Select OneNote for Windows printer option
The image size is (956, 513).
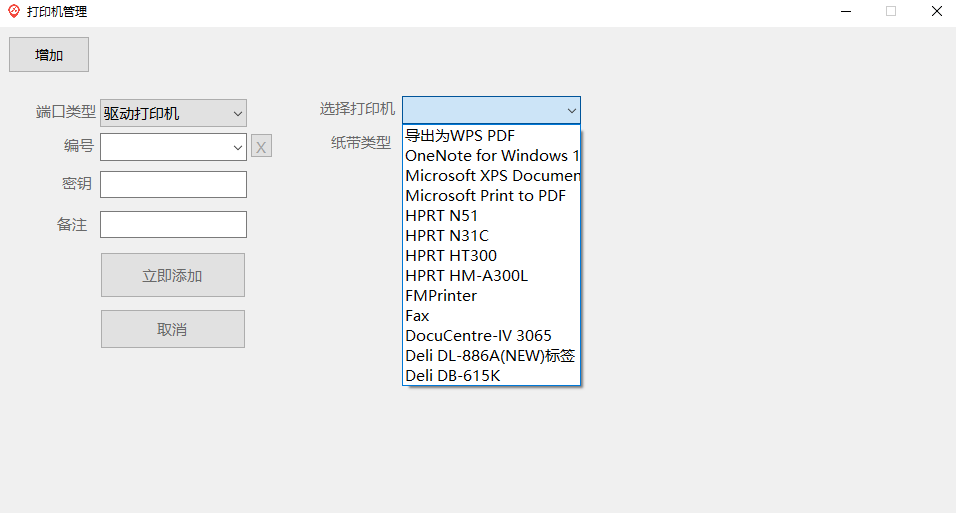(491, 156)
